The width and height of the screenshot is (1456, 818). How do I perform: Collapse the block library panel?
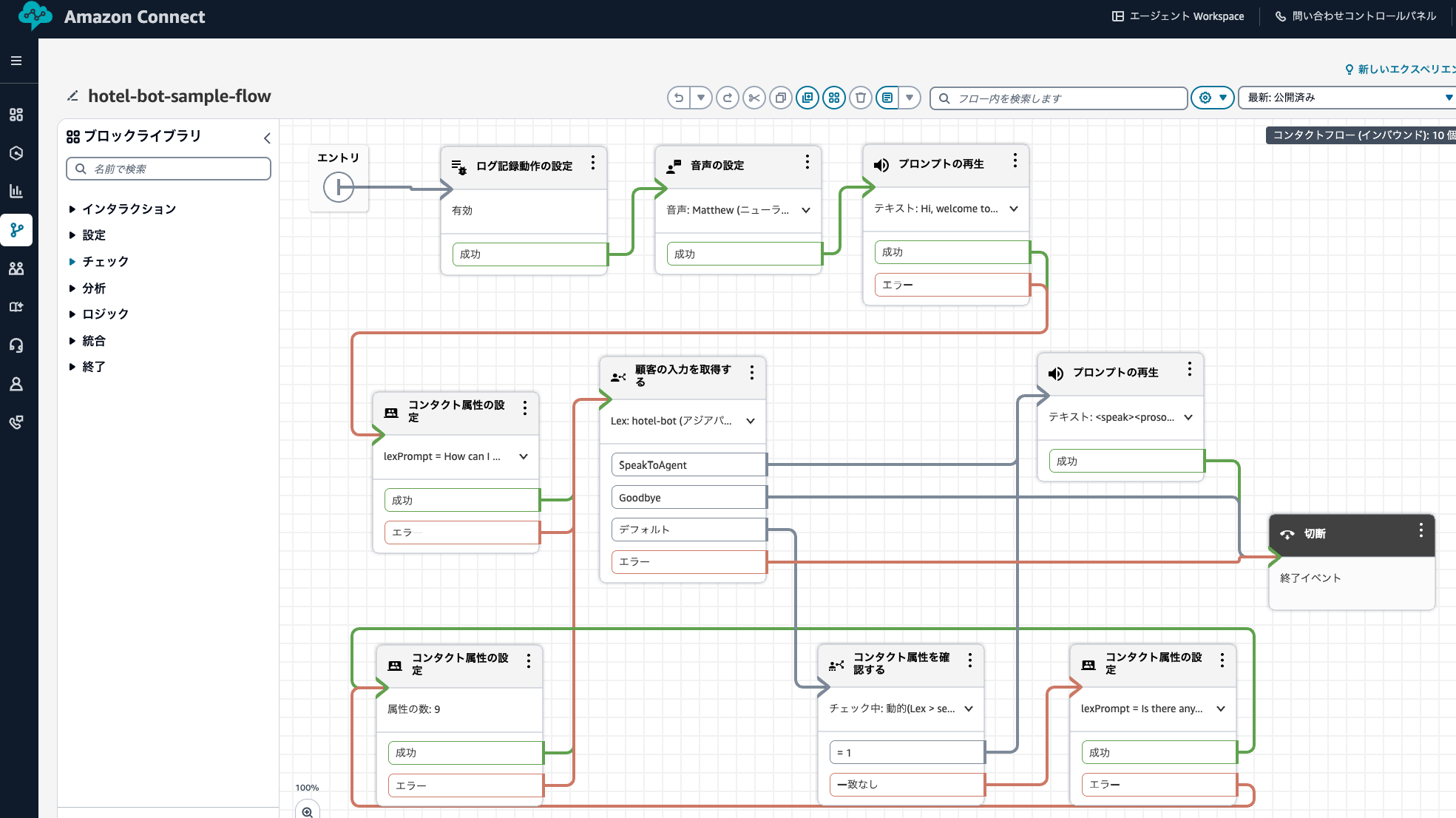pos(267,138)
